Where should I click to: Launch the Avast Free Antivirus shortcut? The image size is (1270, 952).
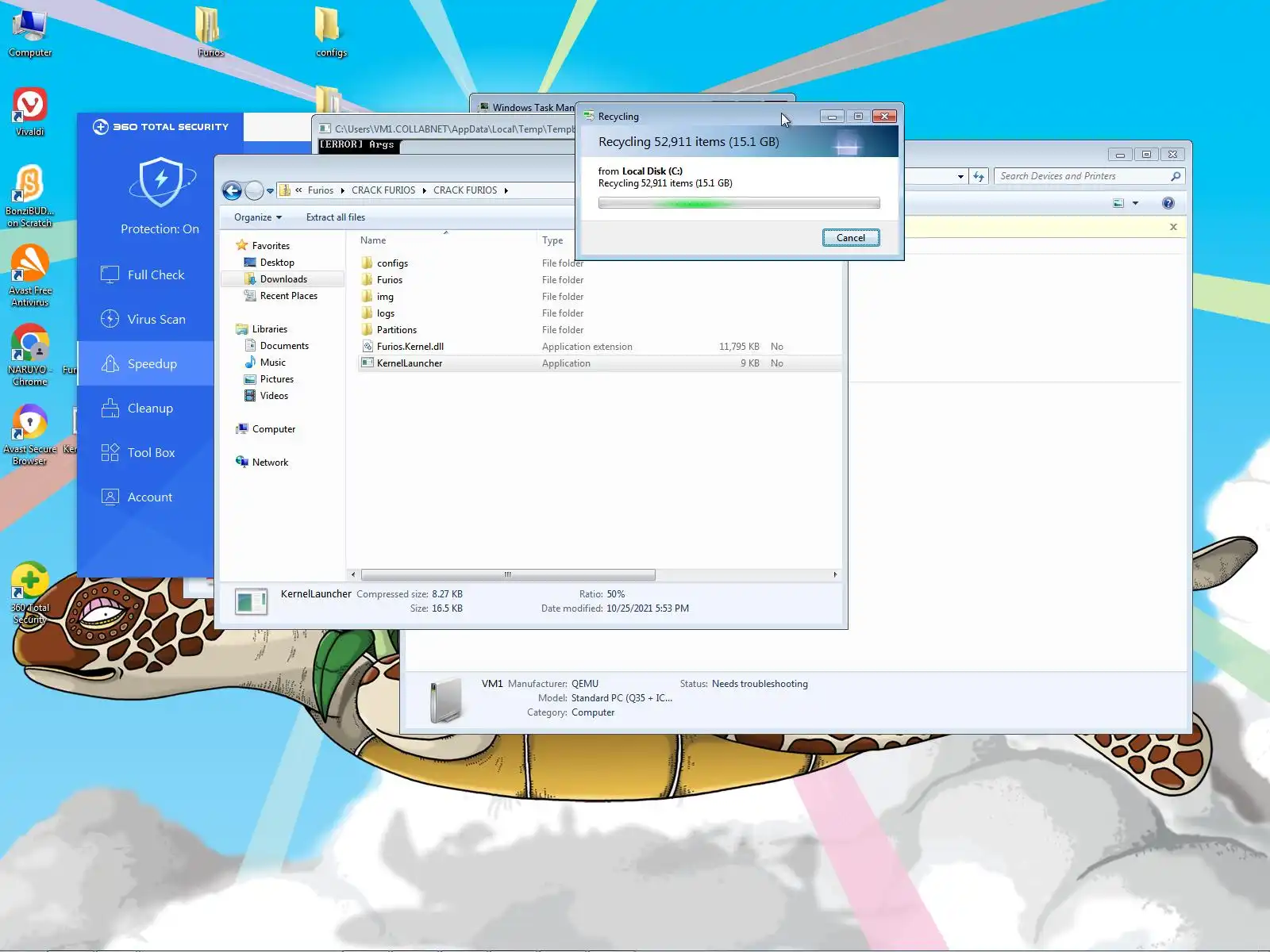(x=30, y=275)
